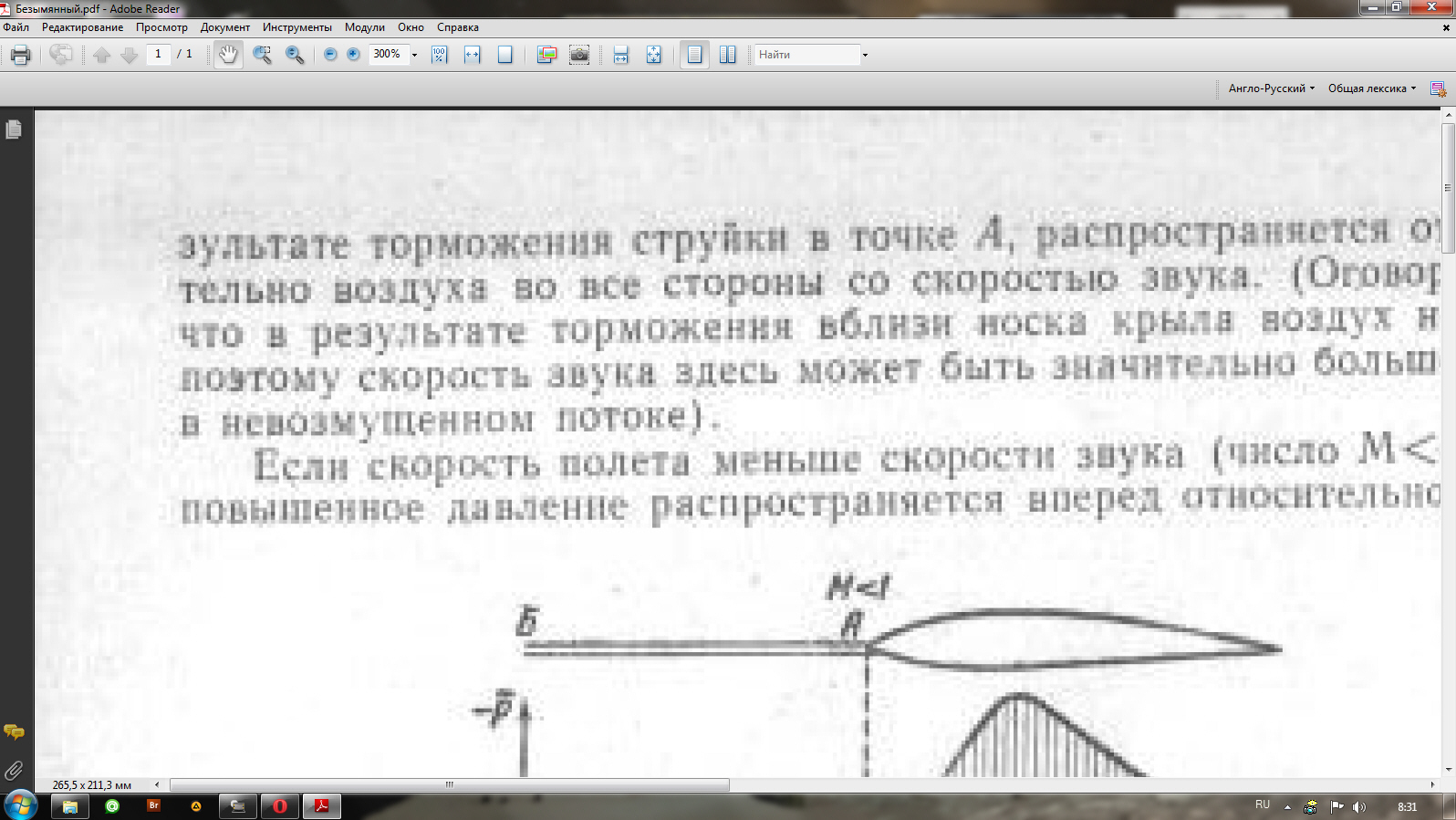The height and width of the screenshot is (820, 1456).
Task: Zoom out with the minus button
Action: coord(330,55)
